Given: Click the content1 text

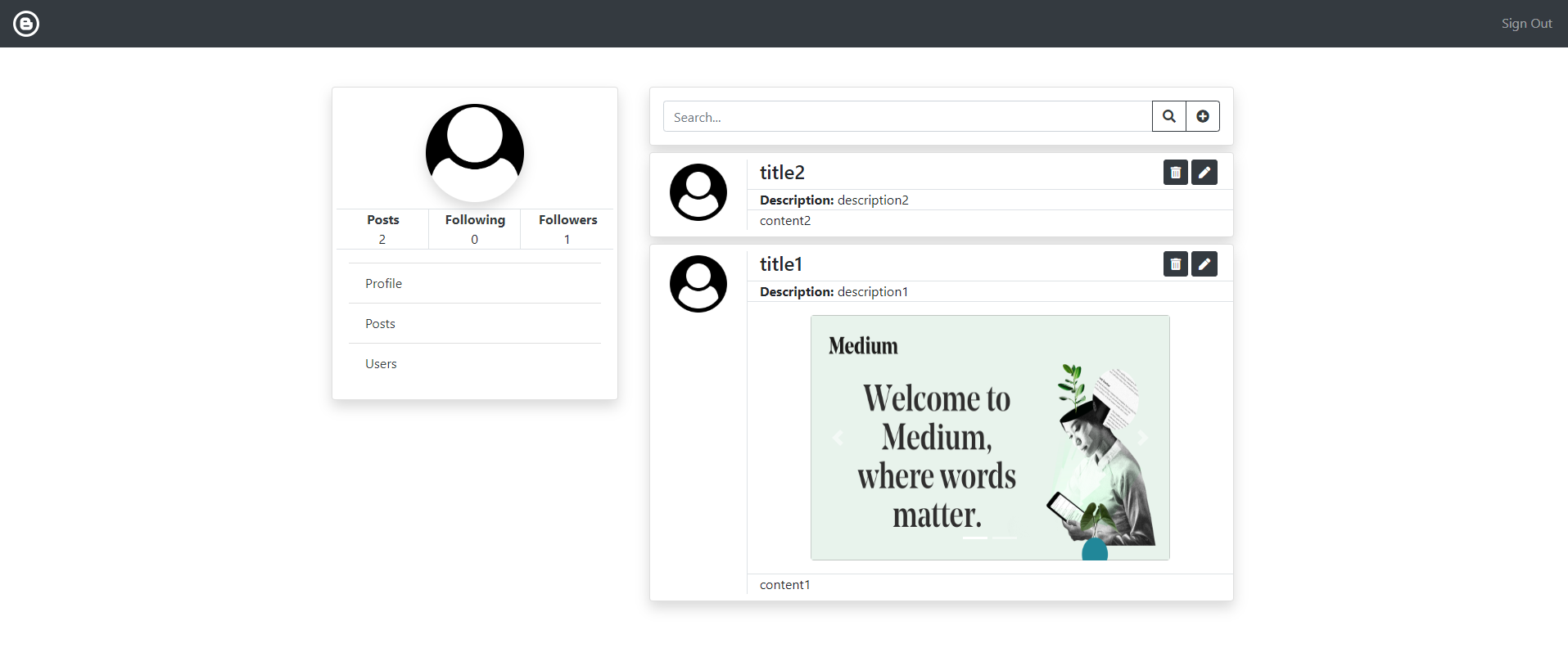Looking at the screenshot, I should (x=785, y=585).
